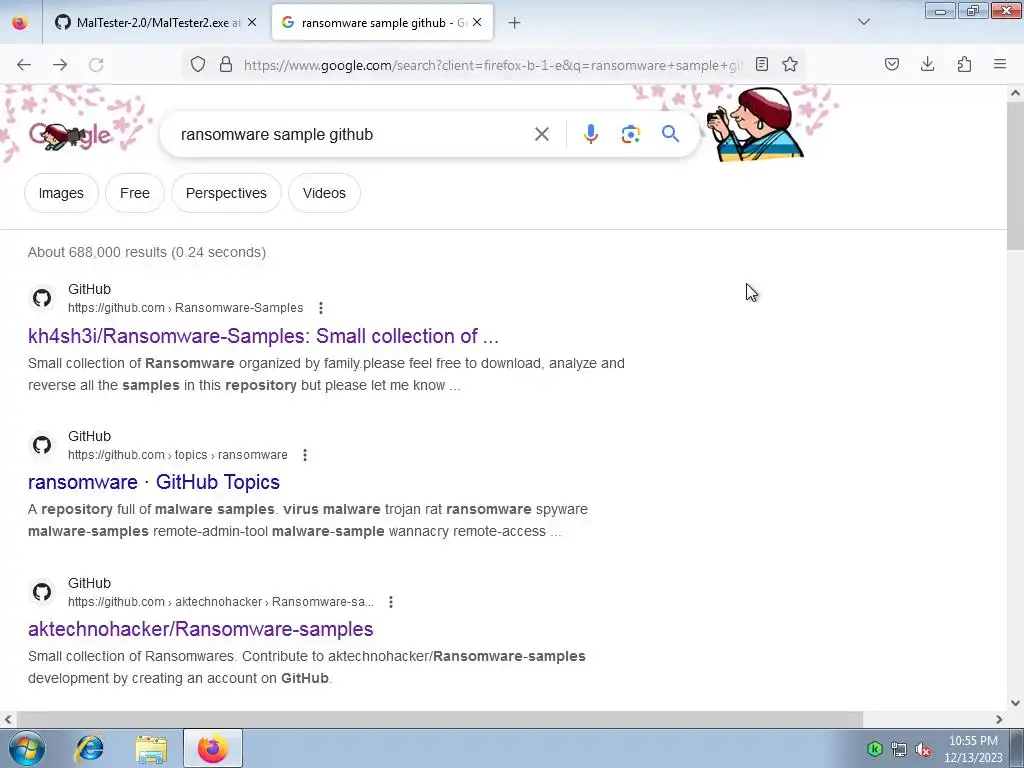Click the Google doodle logo
The image size is (1024, 768).
[x=69, y=136]
